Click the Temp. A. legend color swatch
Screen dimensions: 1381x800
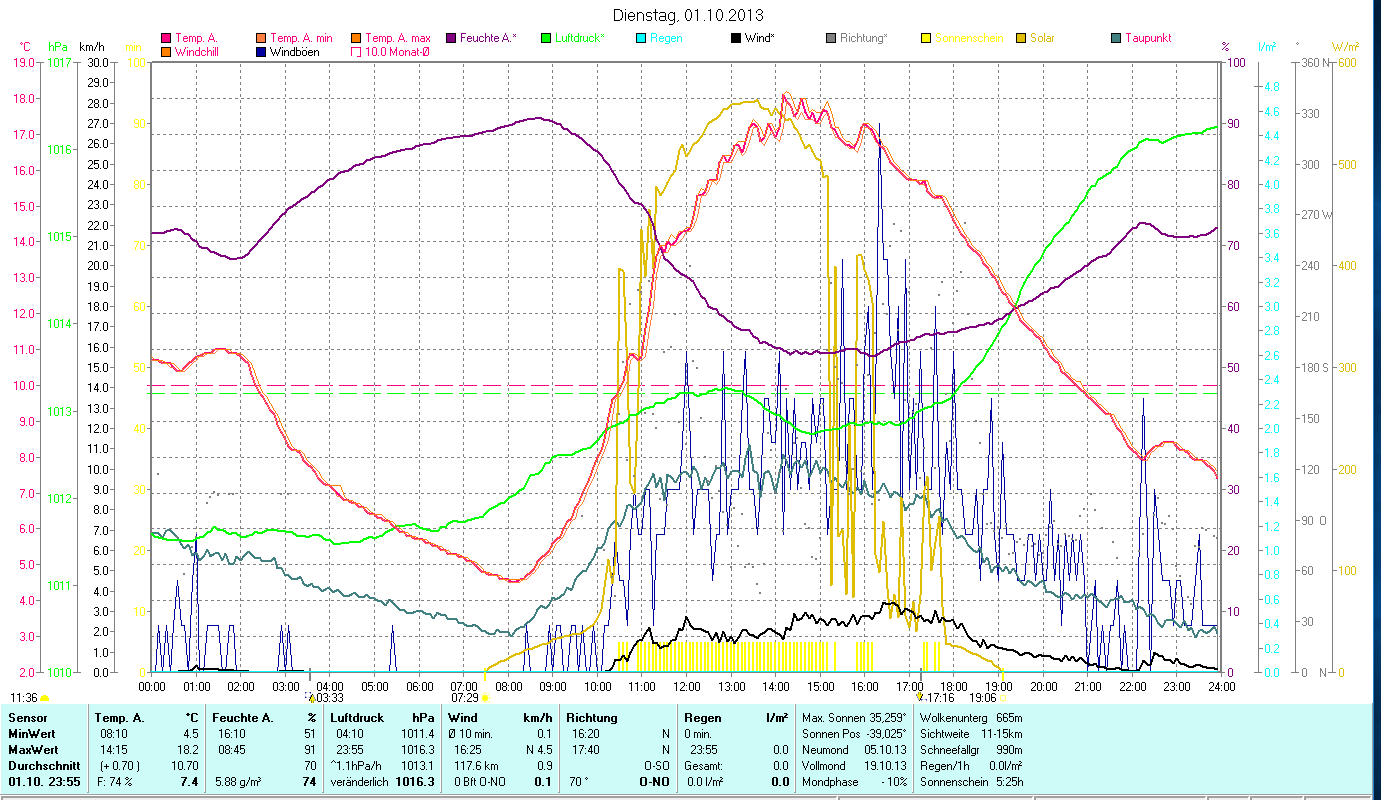tap(166, 38)
